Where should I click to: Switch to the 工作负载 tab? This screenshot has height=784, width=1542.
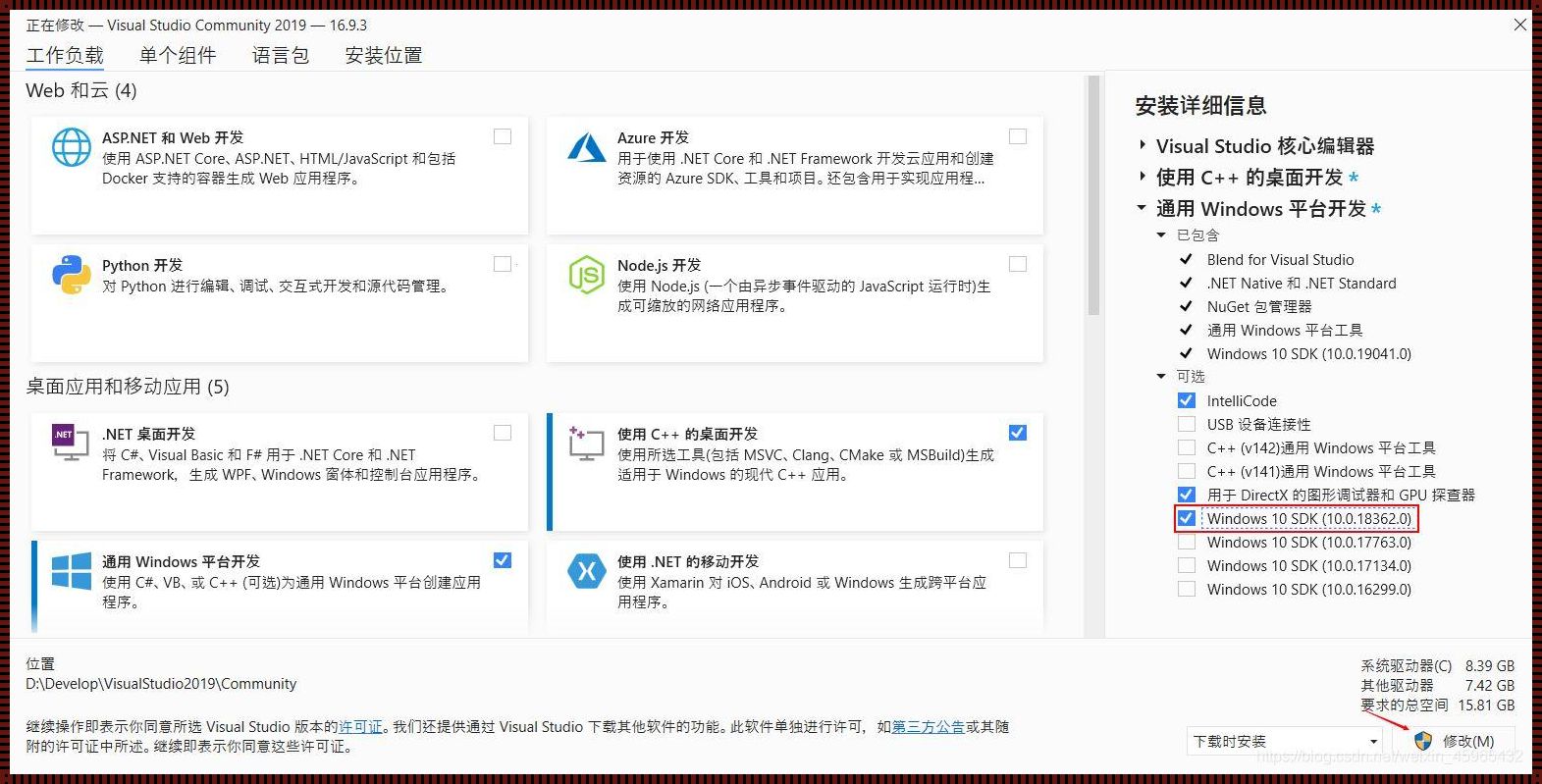[x=65, y=56]
